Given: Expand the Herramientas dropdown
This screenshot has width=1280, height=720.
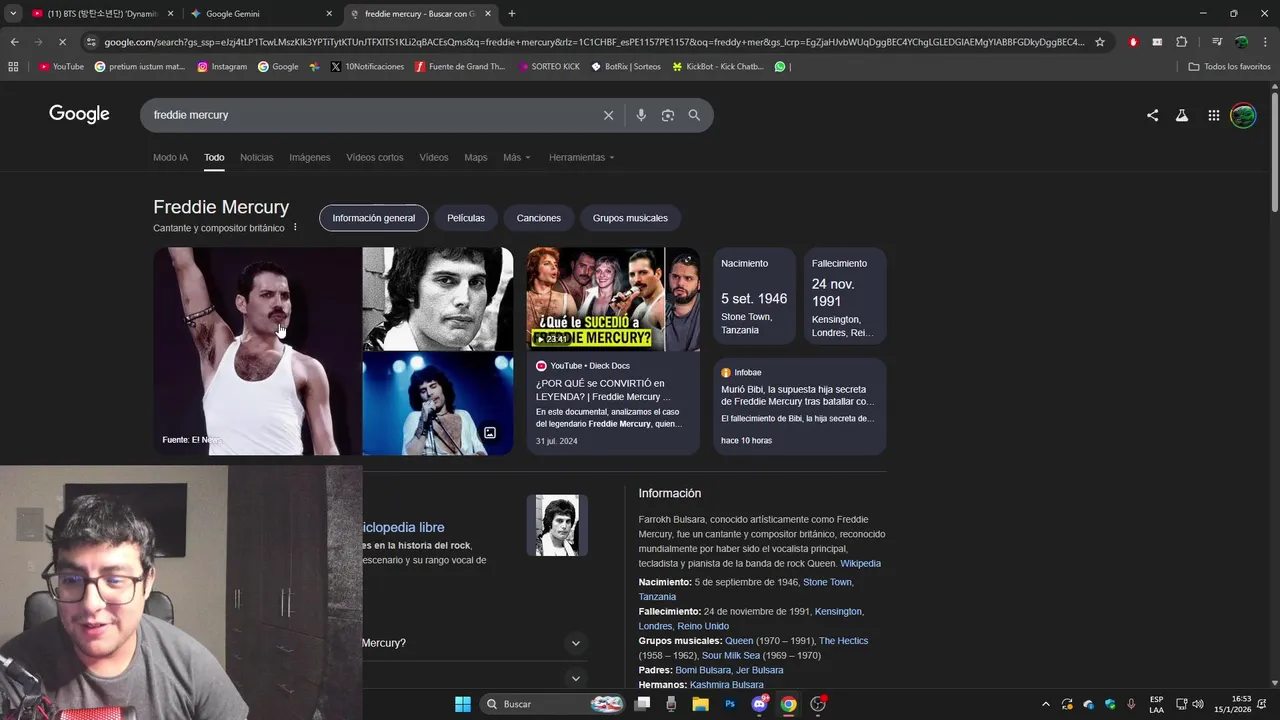Looking at the screenshot, I should (x=582, y=157).
